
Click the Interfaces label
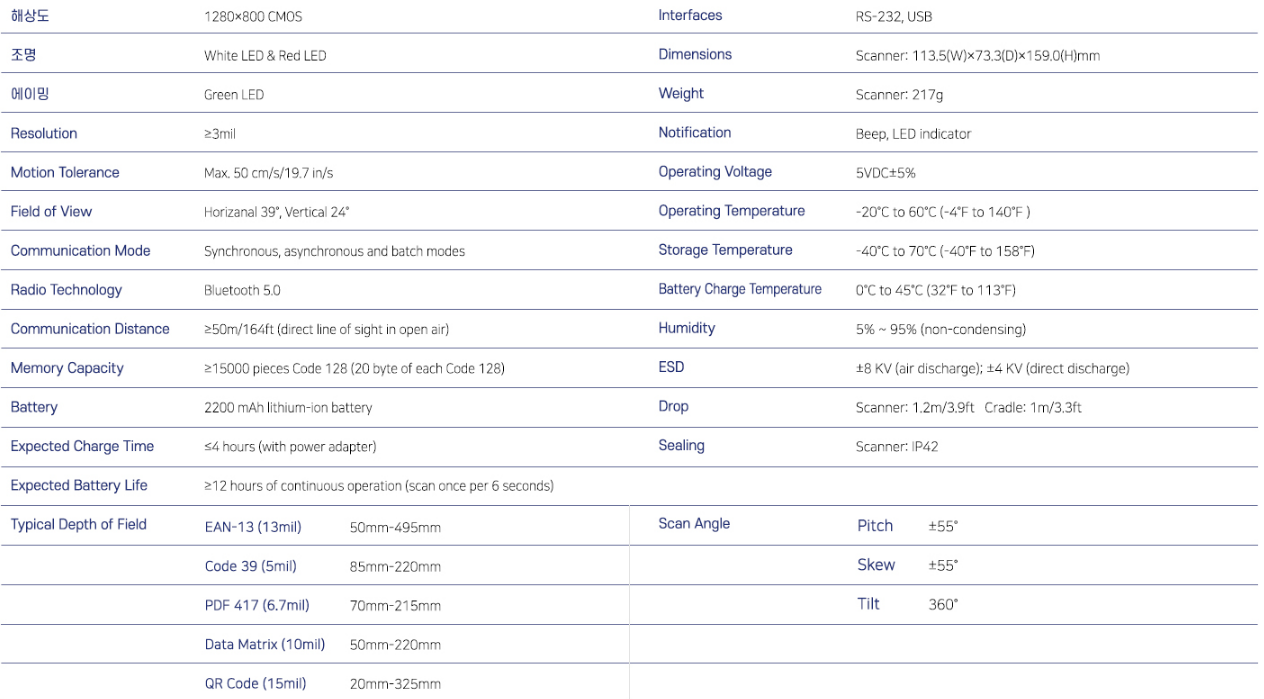tap(690, 15)
